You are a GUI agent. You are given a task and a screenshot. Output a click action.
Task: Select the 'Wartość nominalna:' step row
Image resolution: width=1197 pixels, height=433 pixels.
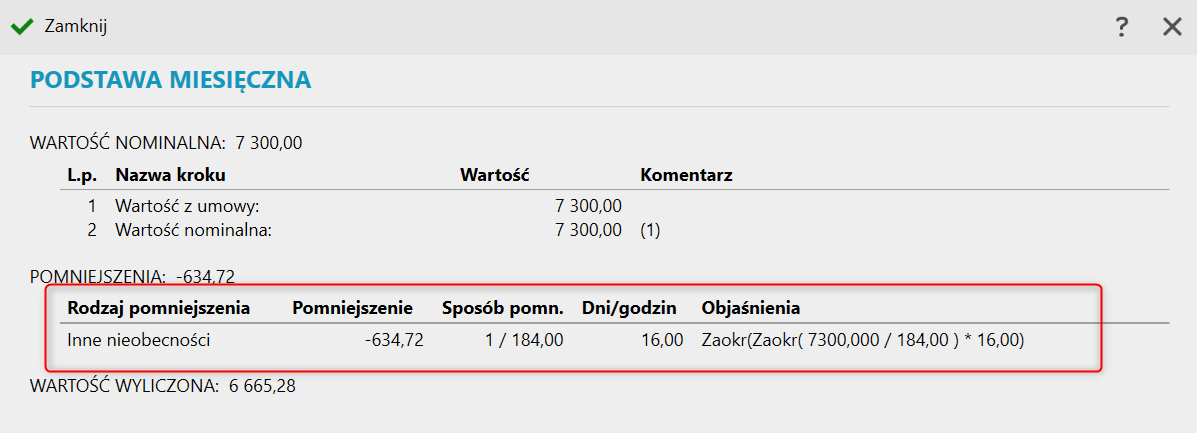(194, 231)
